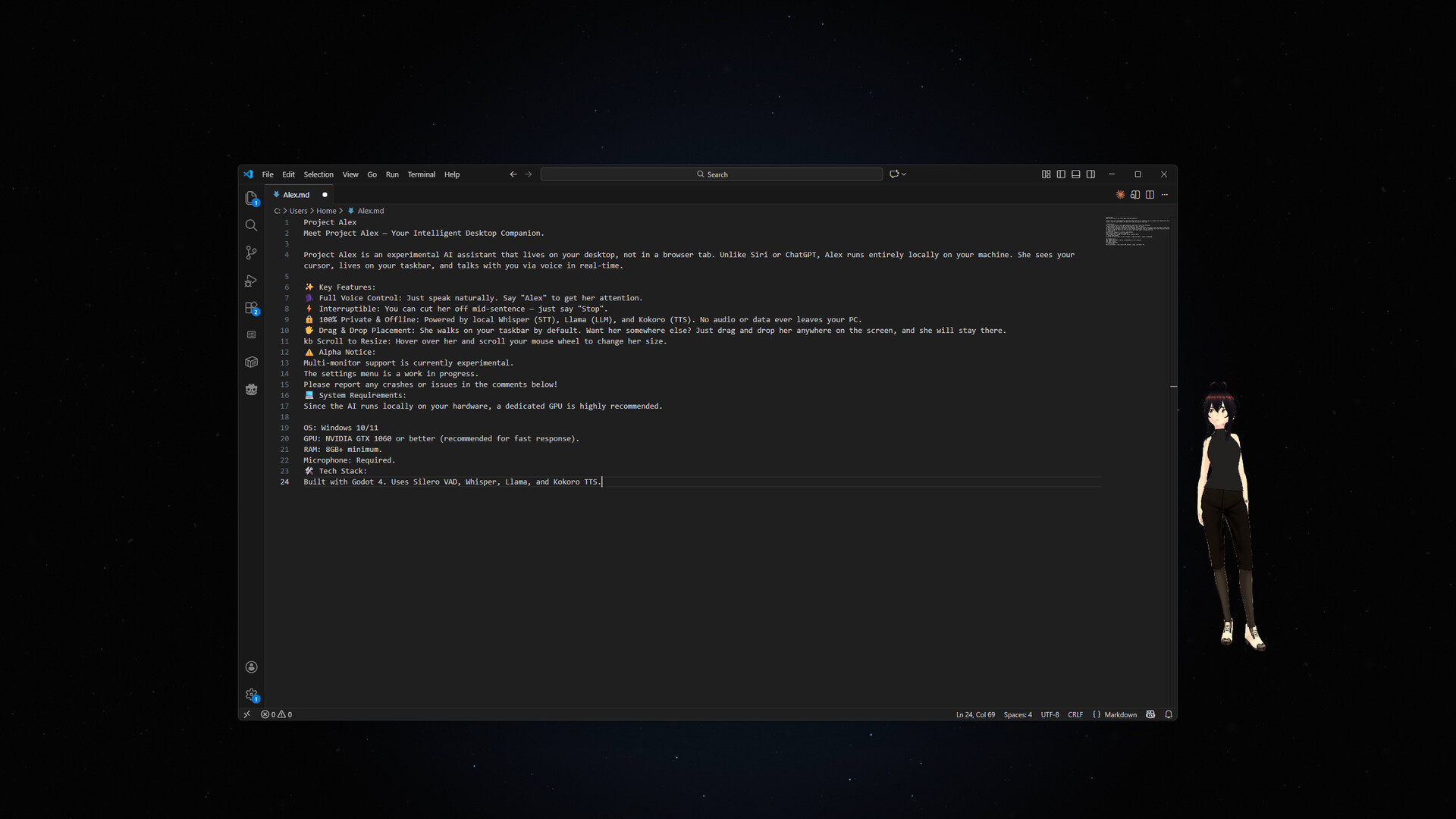Open the Explorer view in the activity bar

tap(251, 198)
